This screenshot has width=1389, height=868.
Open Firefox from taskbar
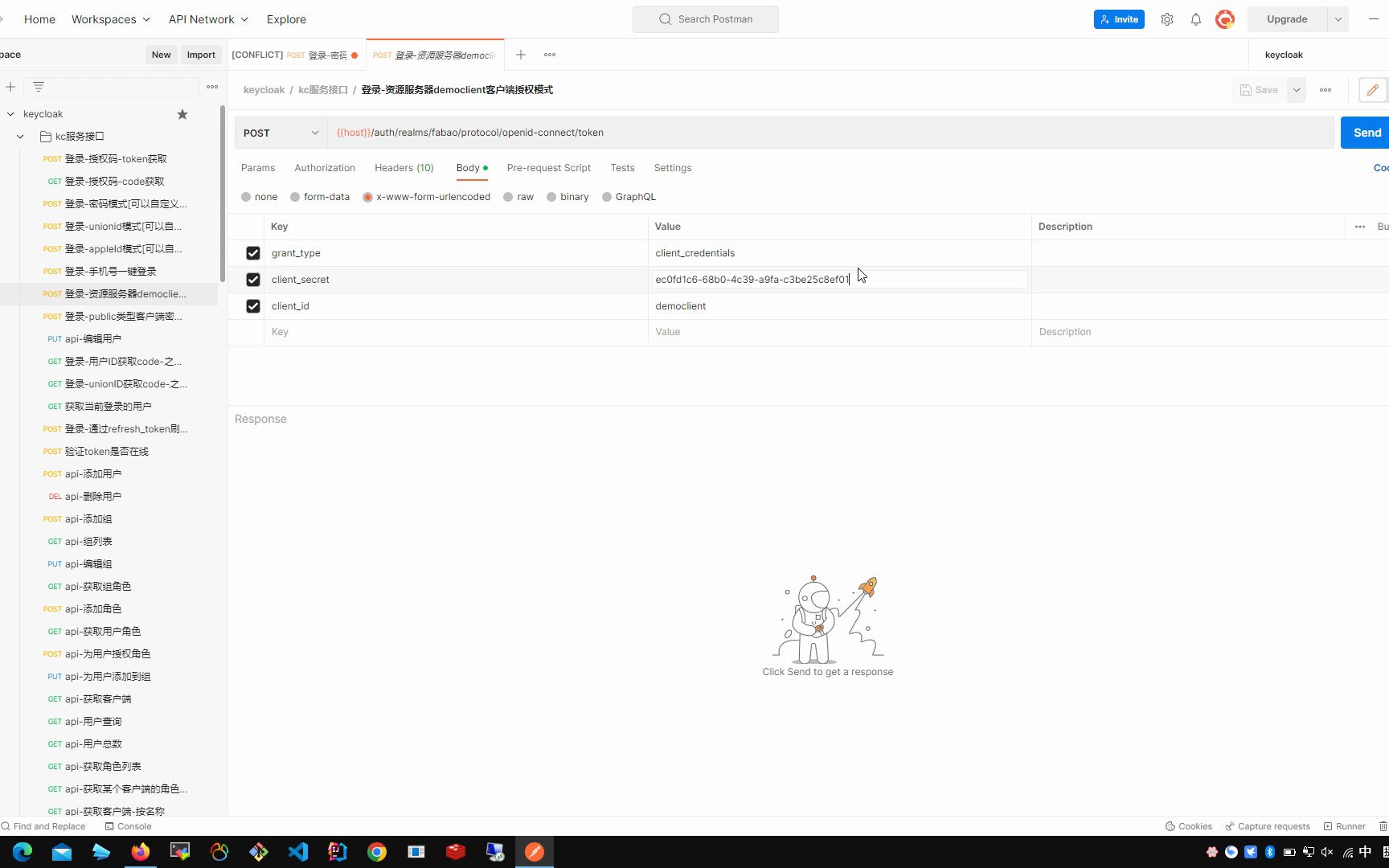click(140, 852)
